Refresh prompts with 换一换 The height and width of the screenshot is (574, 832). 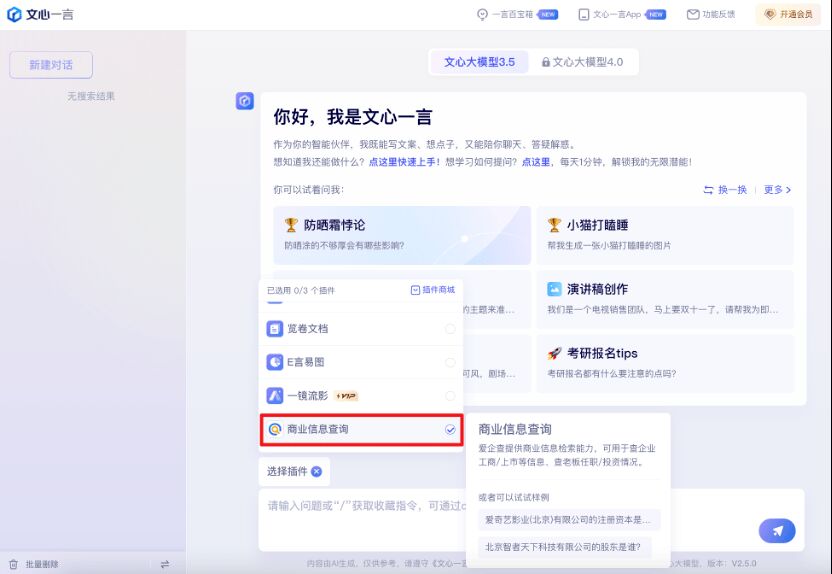pyautogui.click(x=725, y=189)
